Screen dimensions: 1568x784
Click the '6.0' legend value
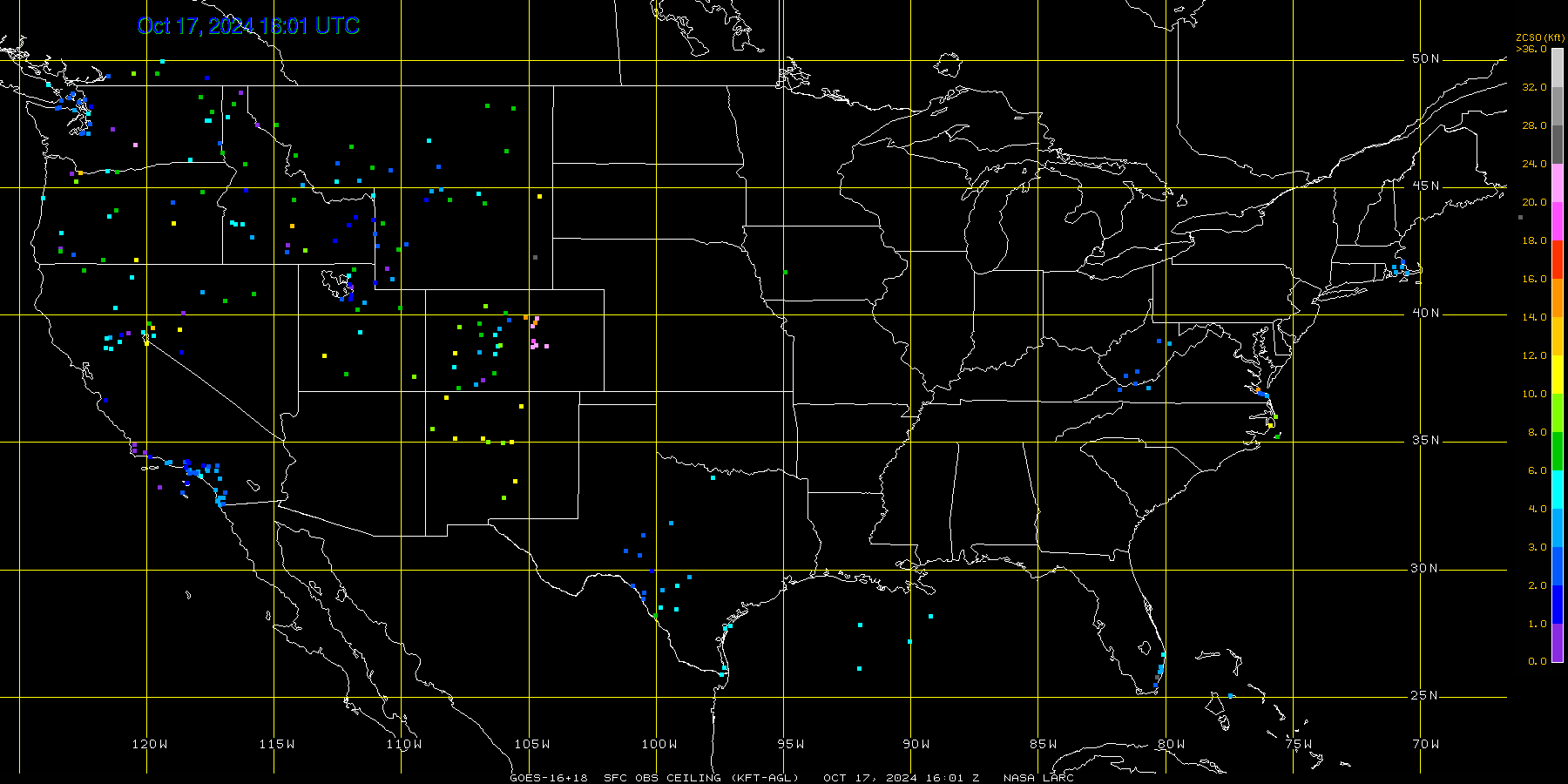pos(1538,470)
